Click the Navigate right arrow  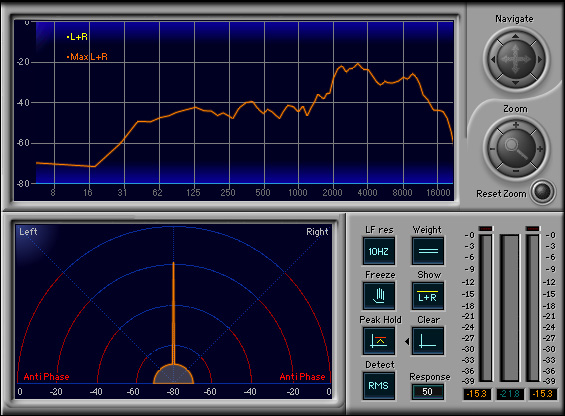[539, 59]
